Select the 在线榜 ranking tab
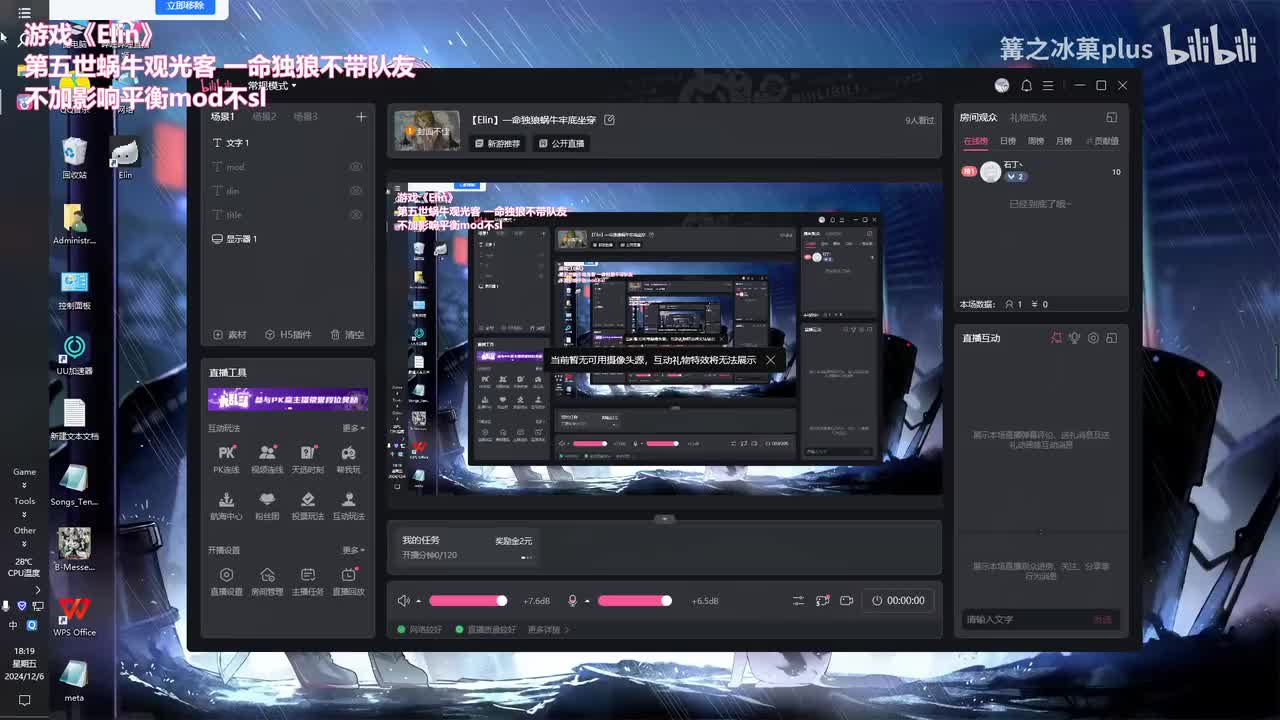The width and height of the screenshot is (1280, 720). [976, 141]
